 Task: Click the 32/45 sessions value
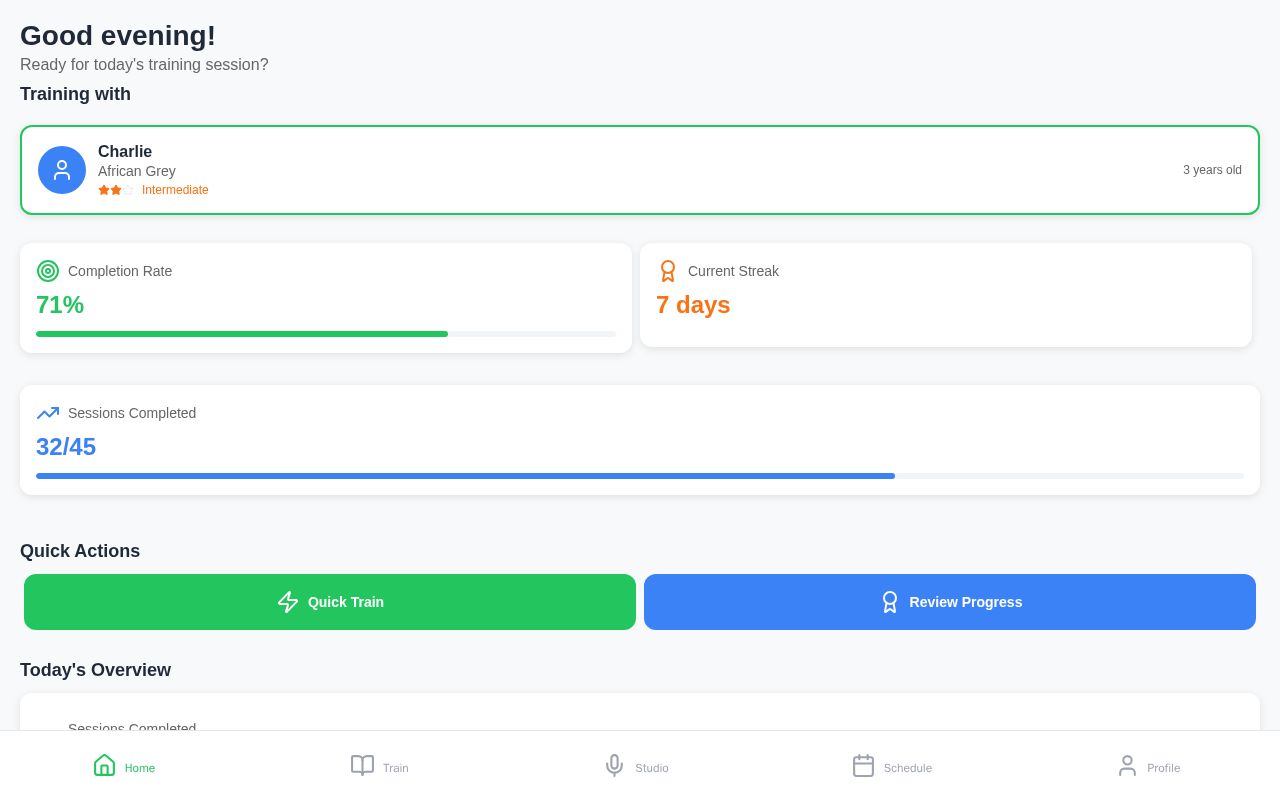point(66,447)
